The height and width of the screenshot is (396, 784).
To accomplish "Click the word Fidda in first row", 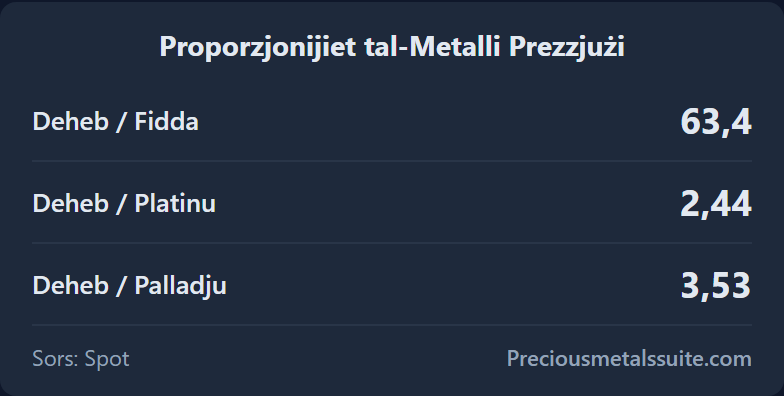I will [166, 122].
